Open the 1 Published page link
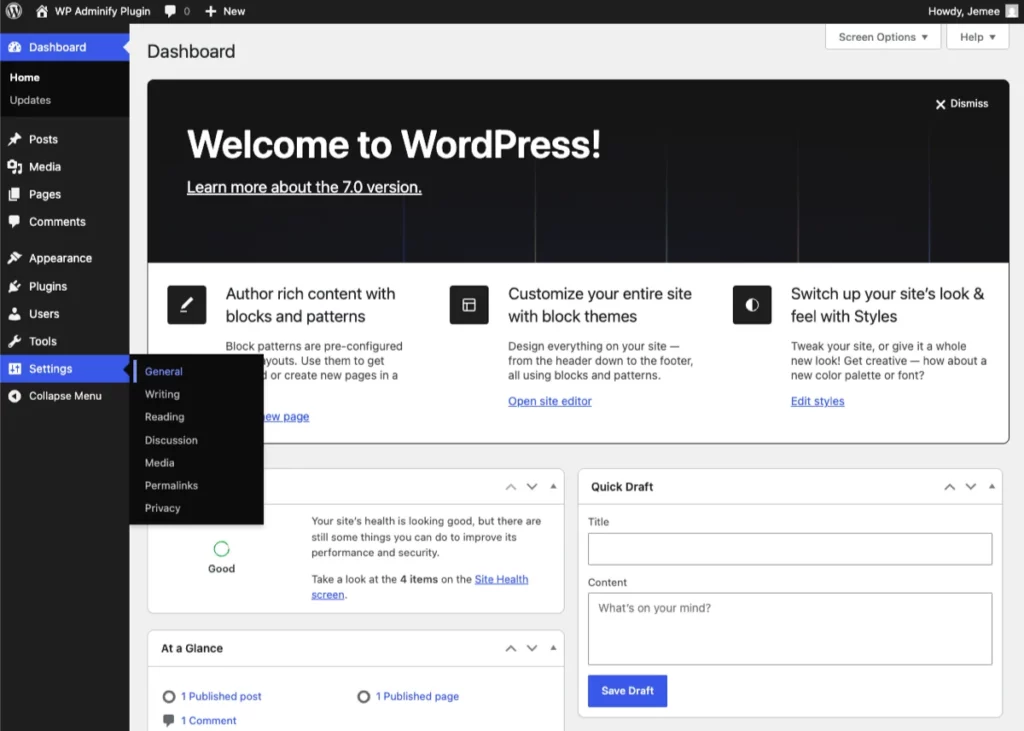1024x731 pixels. point(417,696)
